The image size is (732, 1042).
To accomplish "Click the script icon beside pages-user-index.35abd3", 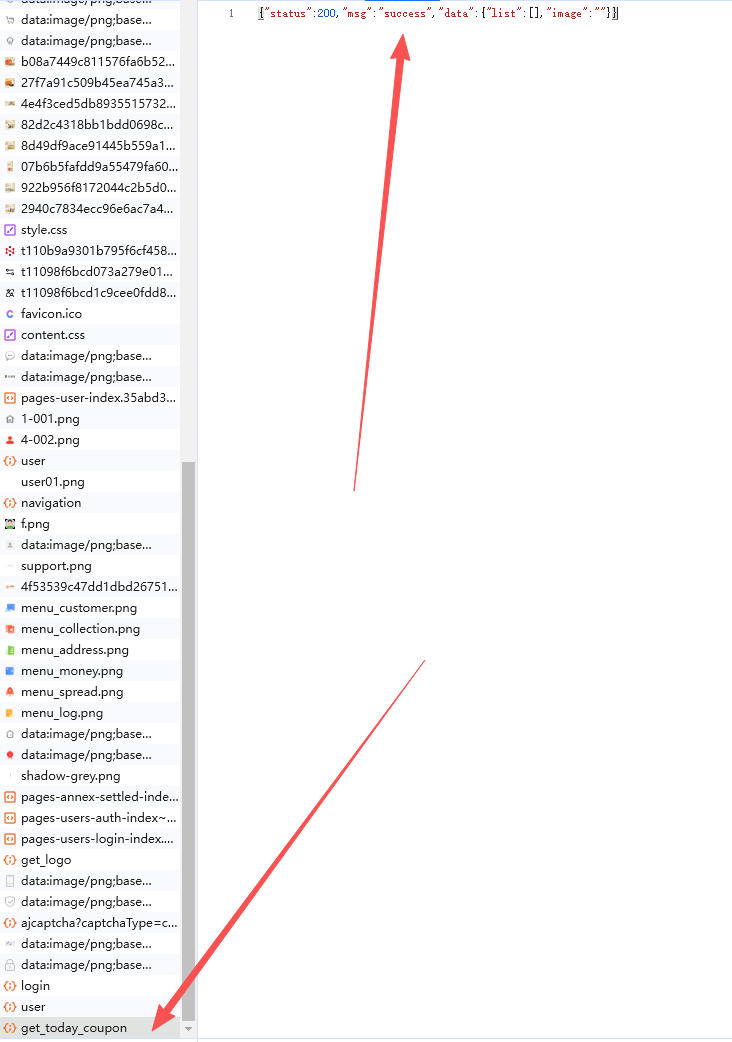I will (10, 398).
